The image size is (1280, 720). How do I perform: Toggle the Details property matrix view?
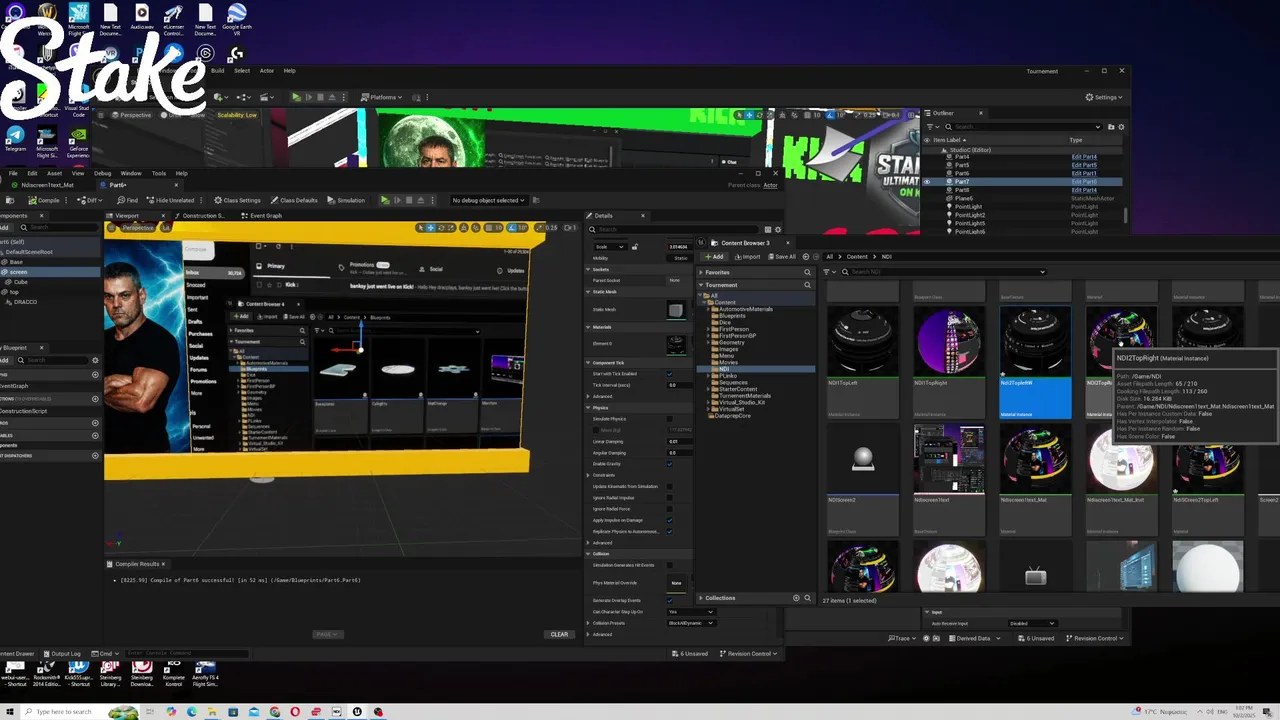pos(768,230)
